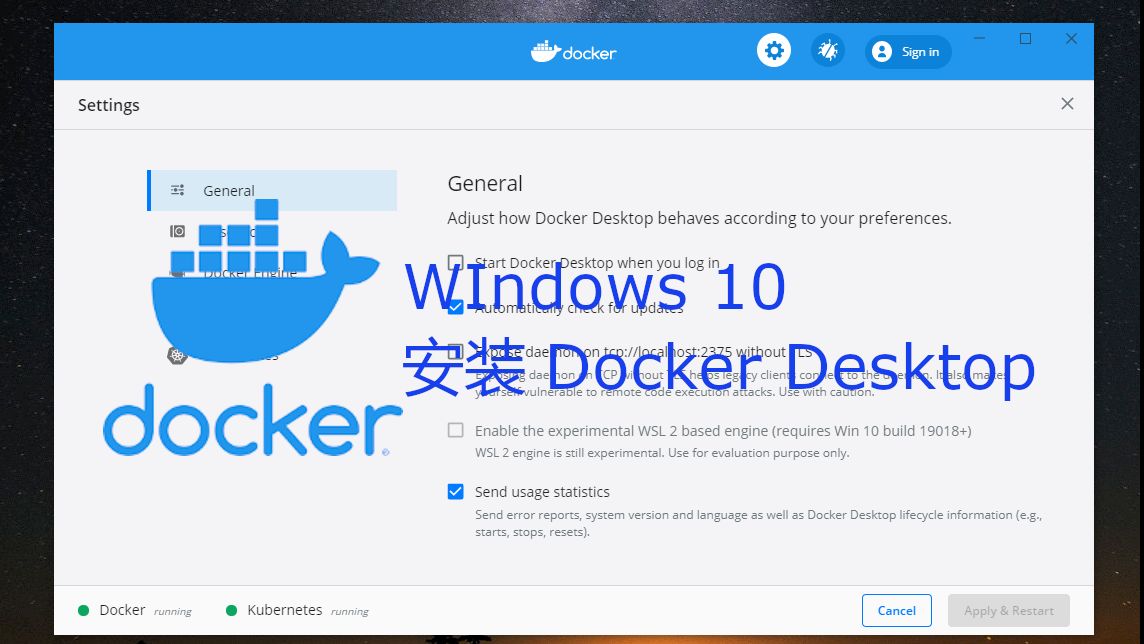Close the Settings panel with X

(1067, 104)
